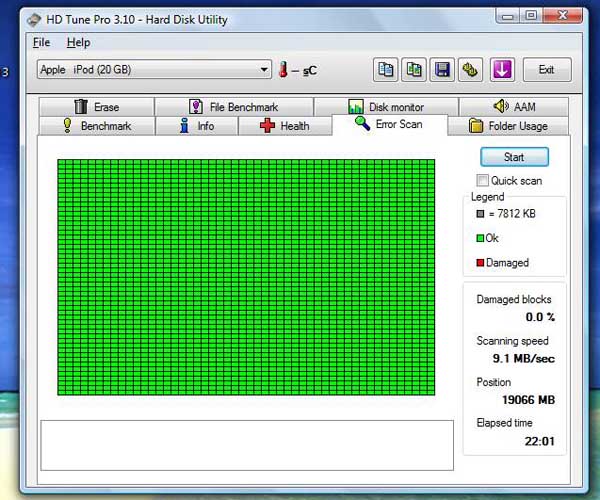Click the thermometer temperature icon
Screen dimensions: 600x500
(x=284, y=70)
